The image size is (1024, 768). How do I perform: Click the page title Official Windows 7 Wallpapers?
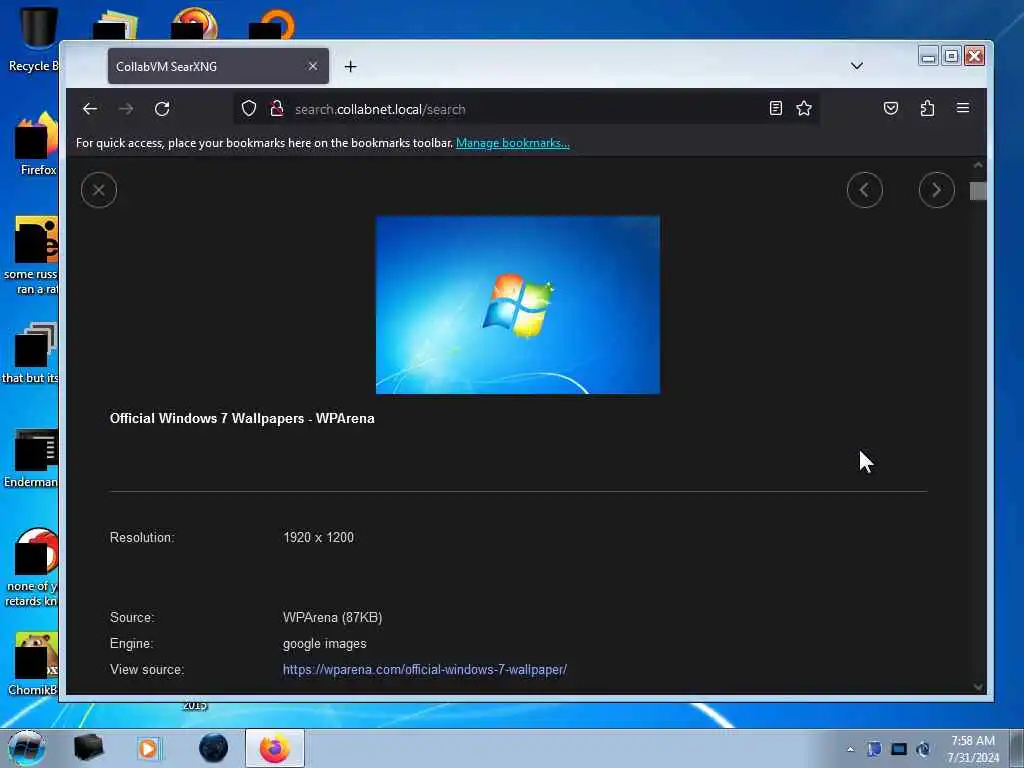(x=242, y=419)
